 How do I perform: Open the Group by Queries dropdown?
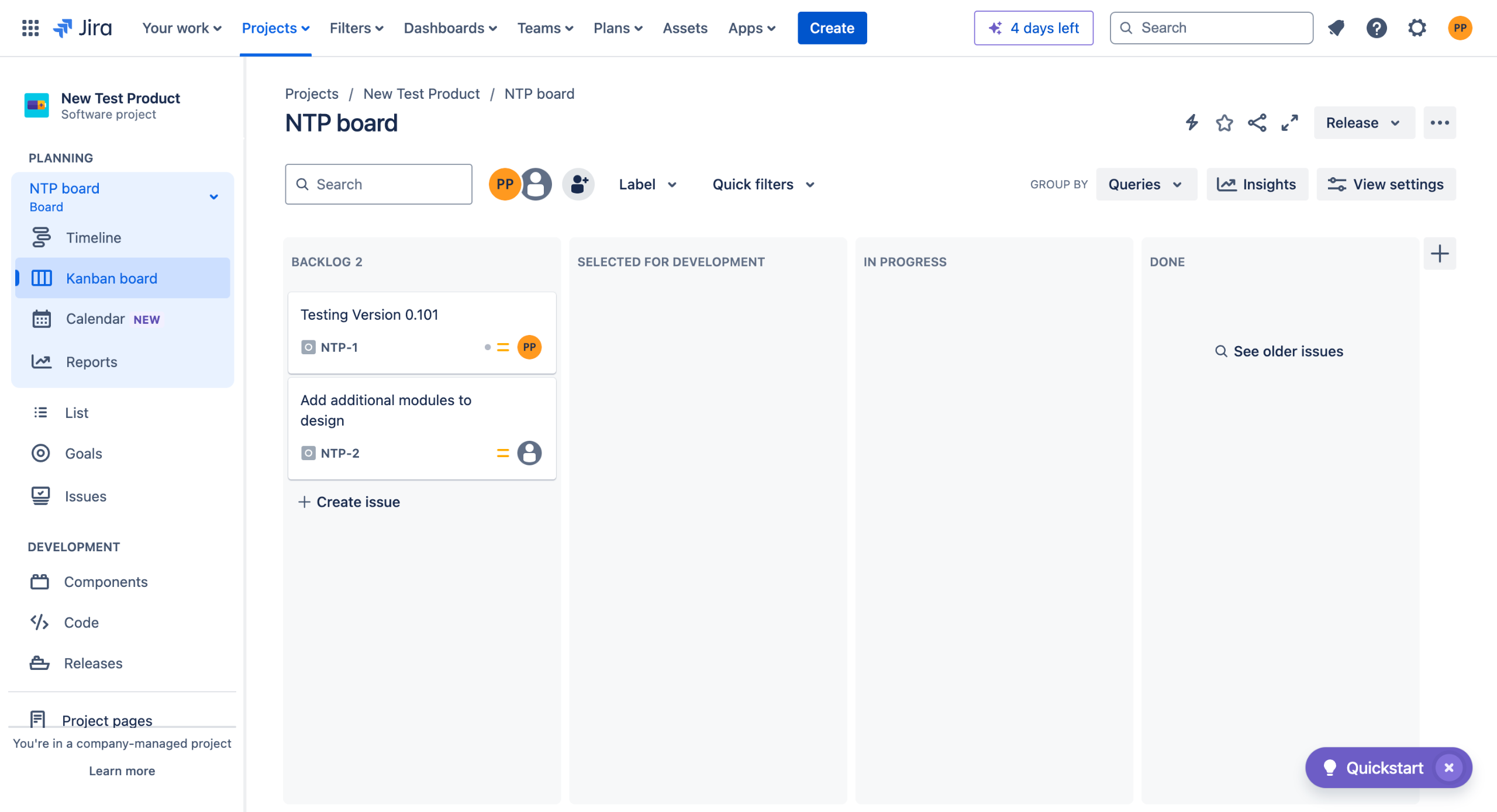tap(1145, 184)
